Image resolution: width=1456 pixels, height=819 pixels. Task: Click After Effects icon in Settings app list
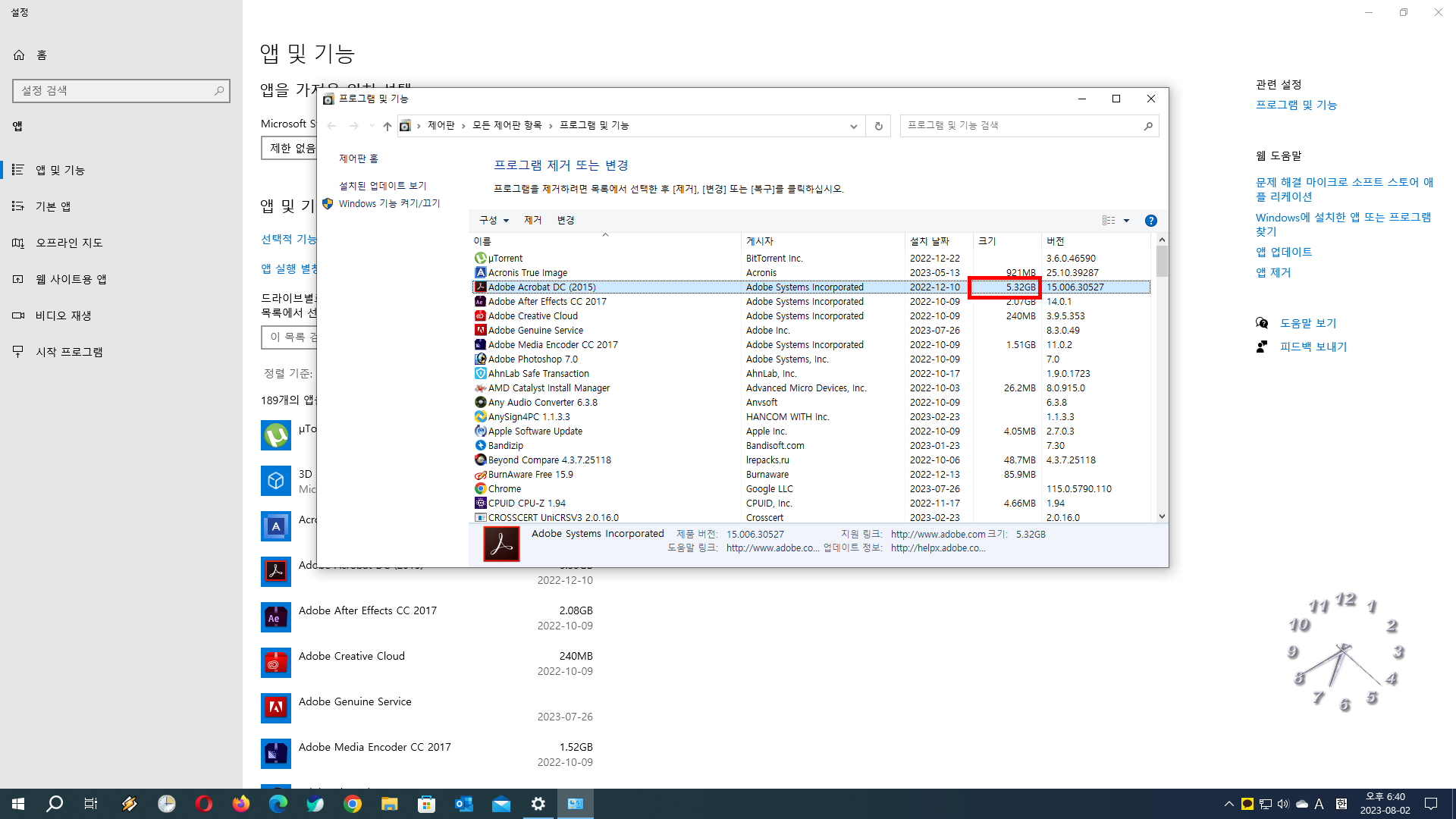pyautogui.click(x=276, y=617)
